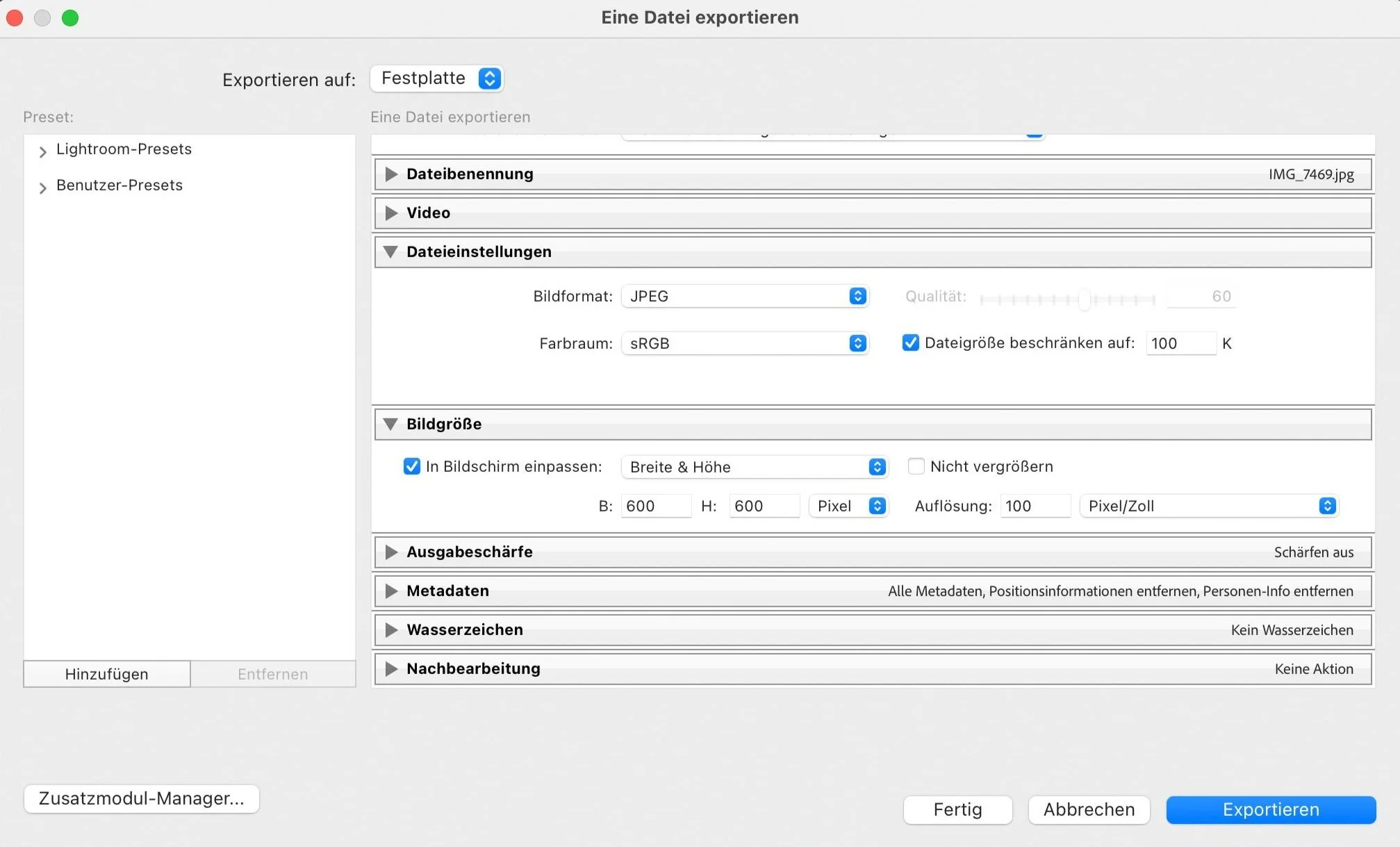Open the Pixel units dropdown

tap(848, 506)
